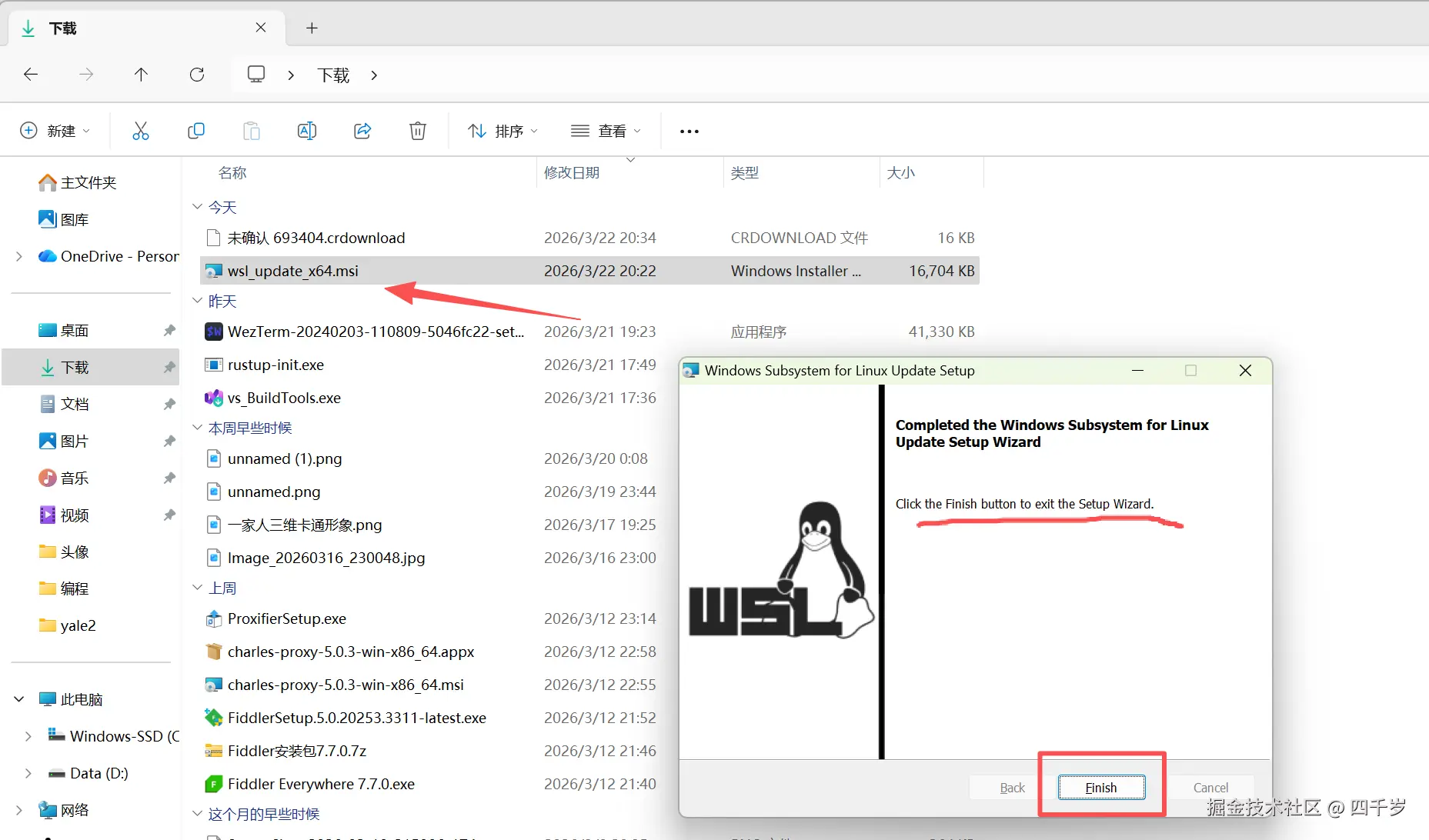Sort by the 修改日期 column header
This screenshot has height=840, width=1429.
coord(572,172)
